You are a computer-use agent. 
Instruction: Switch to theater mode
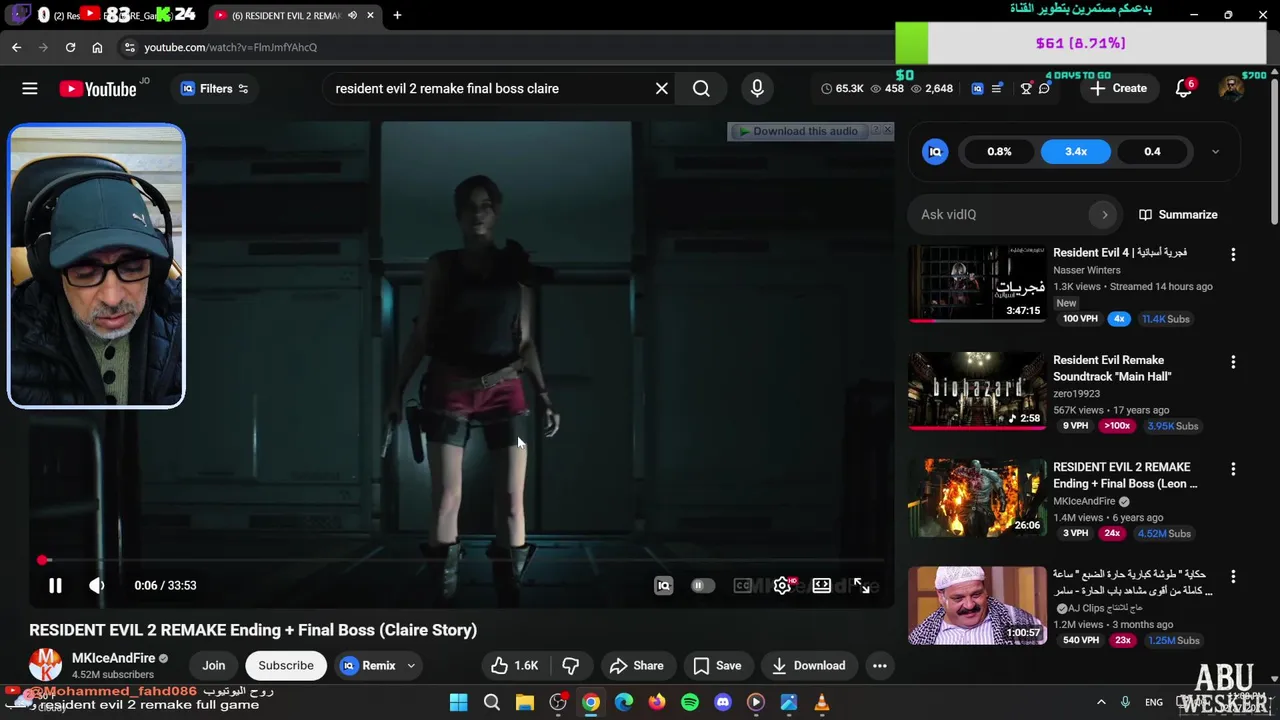(x=821, y=586)
